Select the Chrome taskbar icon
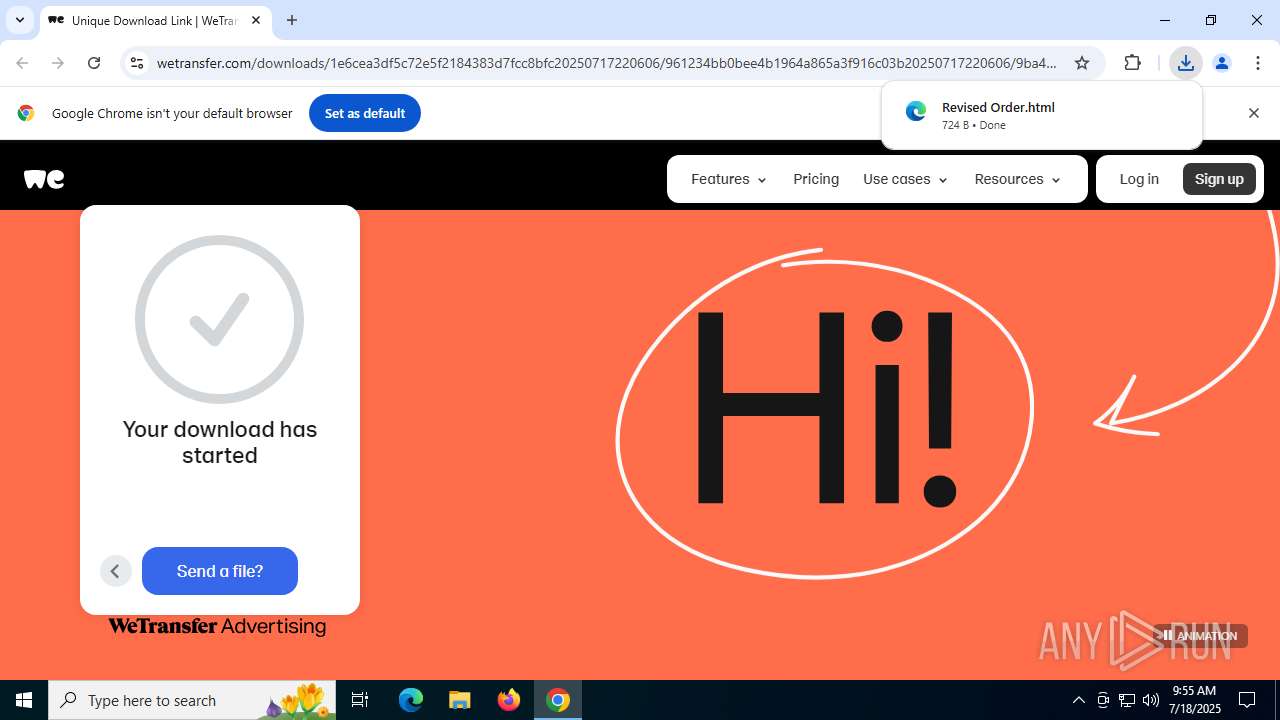Viewport: 1280px width, 720px height. pos(558,700)
